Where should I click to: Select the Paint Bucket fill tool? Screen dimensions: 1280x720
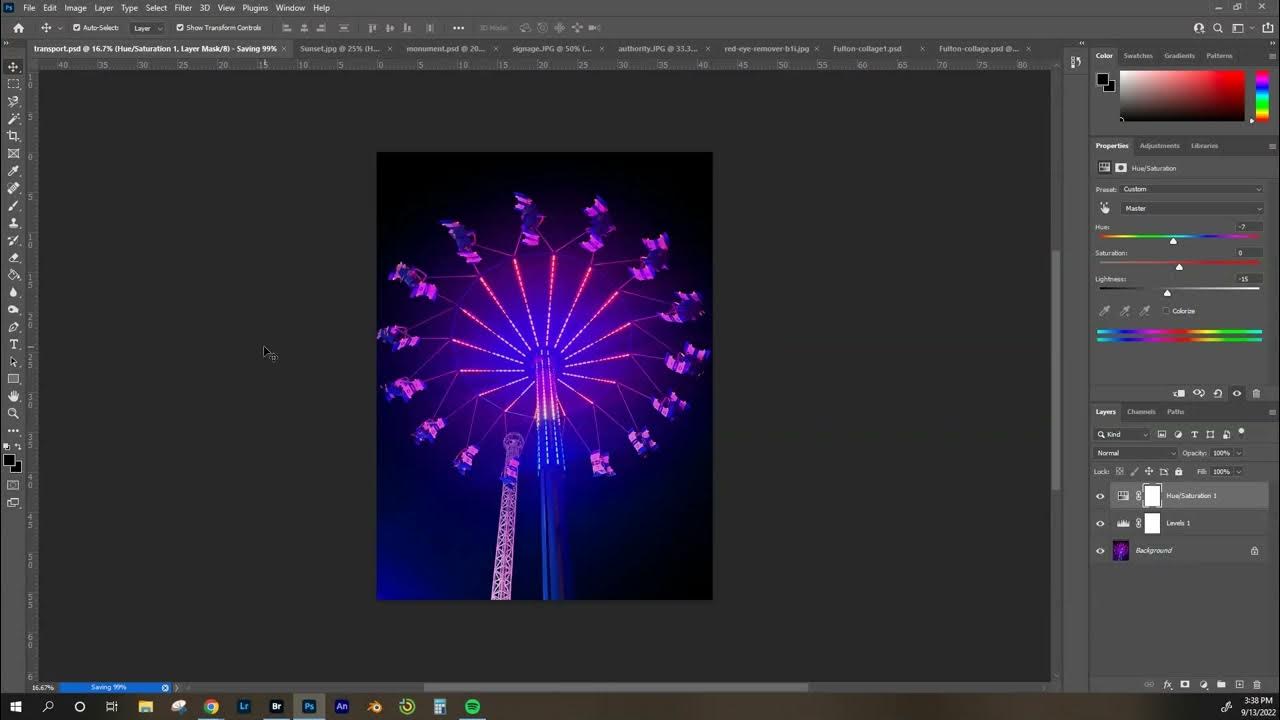[x=13, y=275]
